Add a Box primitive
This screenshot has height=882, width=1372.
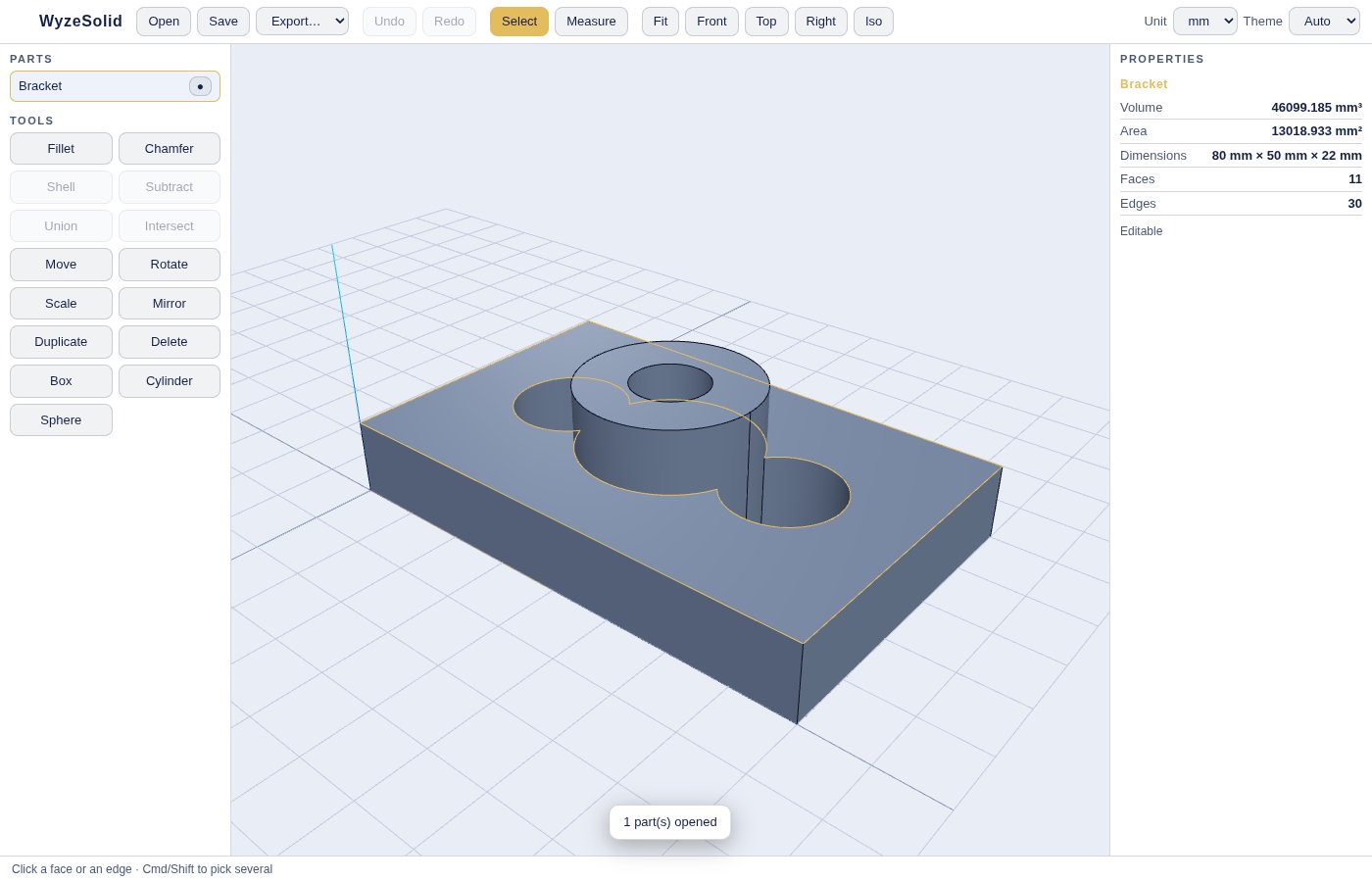coord(61,381)
